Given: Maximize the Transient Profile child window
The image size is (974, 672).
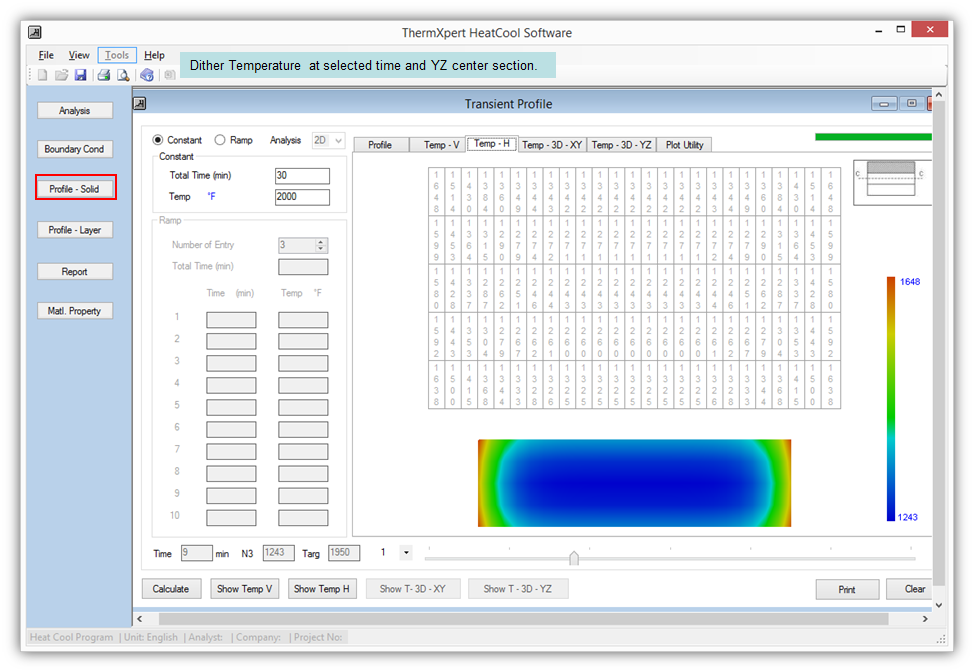Looking at the screenshot, I should (911, 104).
